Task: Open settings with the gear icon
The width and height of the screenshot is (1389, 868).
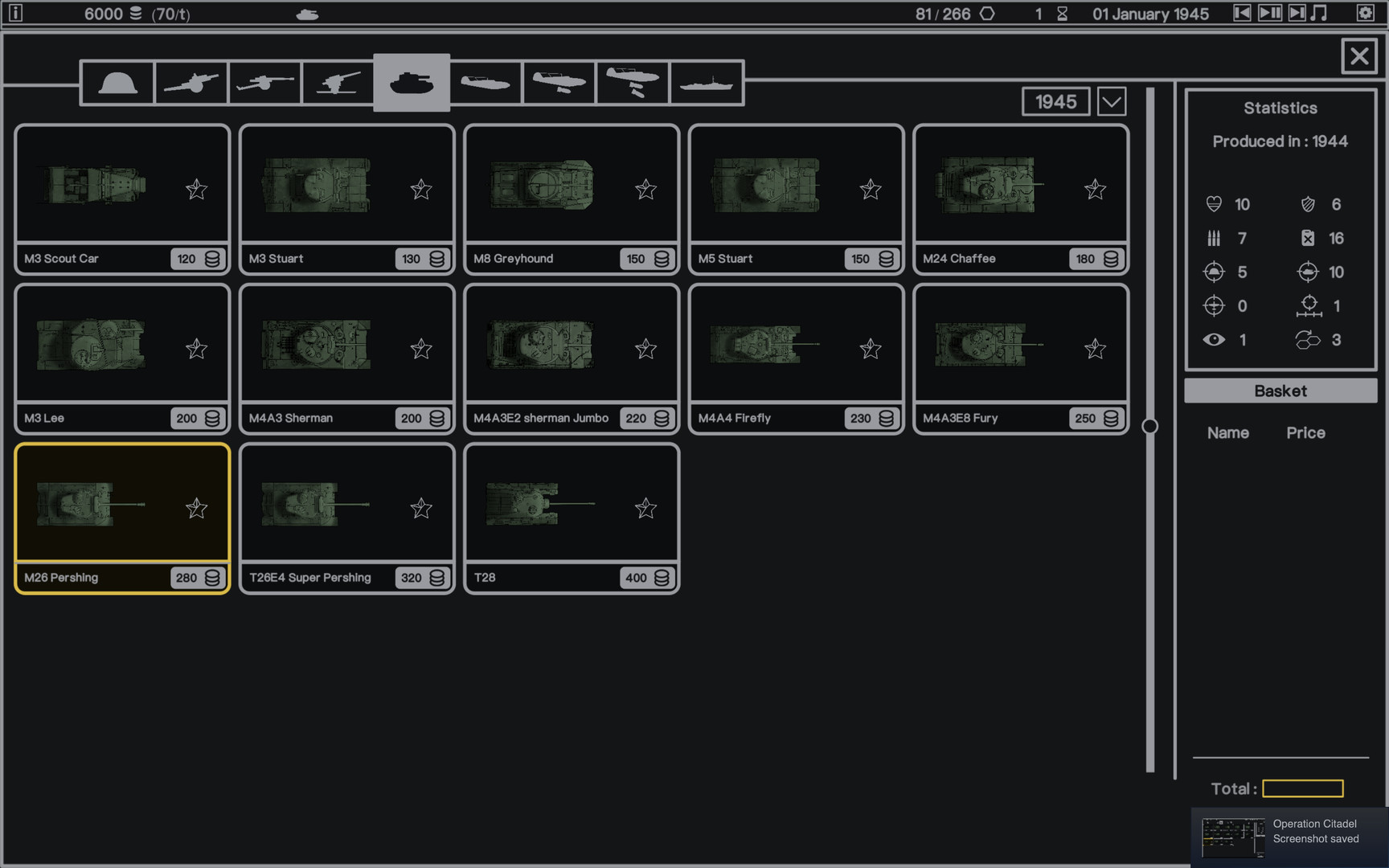Action: 1365,13
